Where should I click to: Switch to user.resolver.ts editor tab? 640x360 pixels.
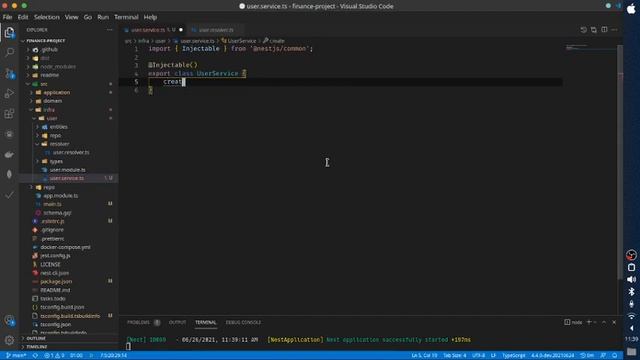click(216, 30)
